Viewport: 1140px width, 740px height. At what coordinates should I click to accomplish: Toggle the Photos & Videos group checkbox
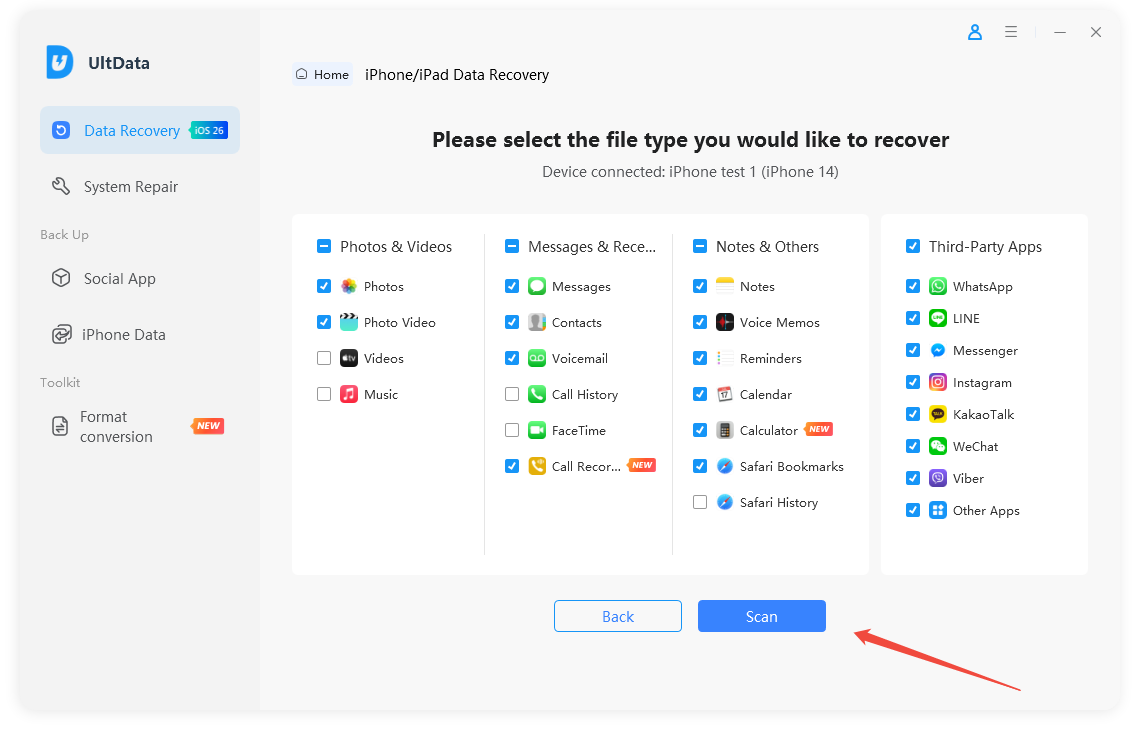(x=324, y=246)
